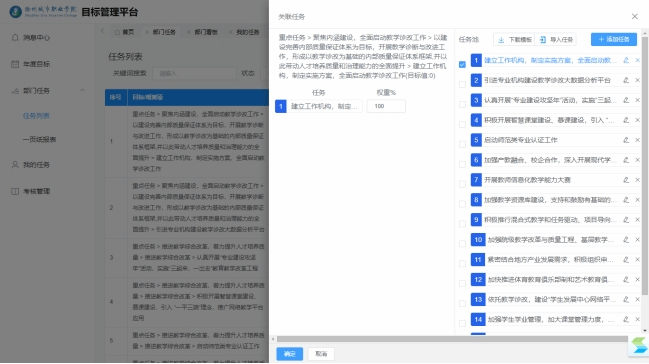
Task: Collapse the 部门任务 sidebar group chevron
Action: click(82, 90)
